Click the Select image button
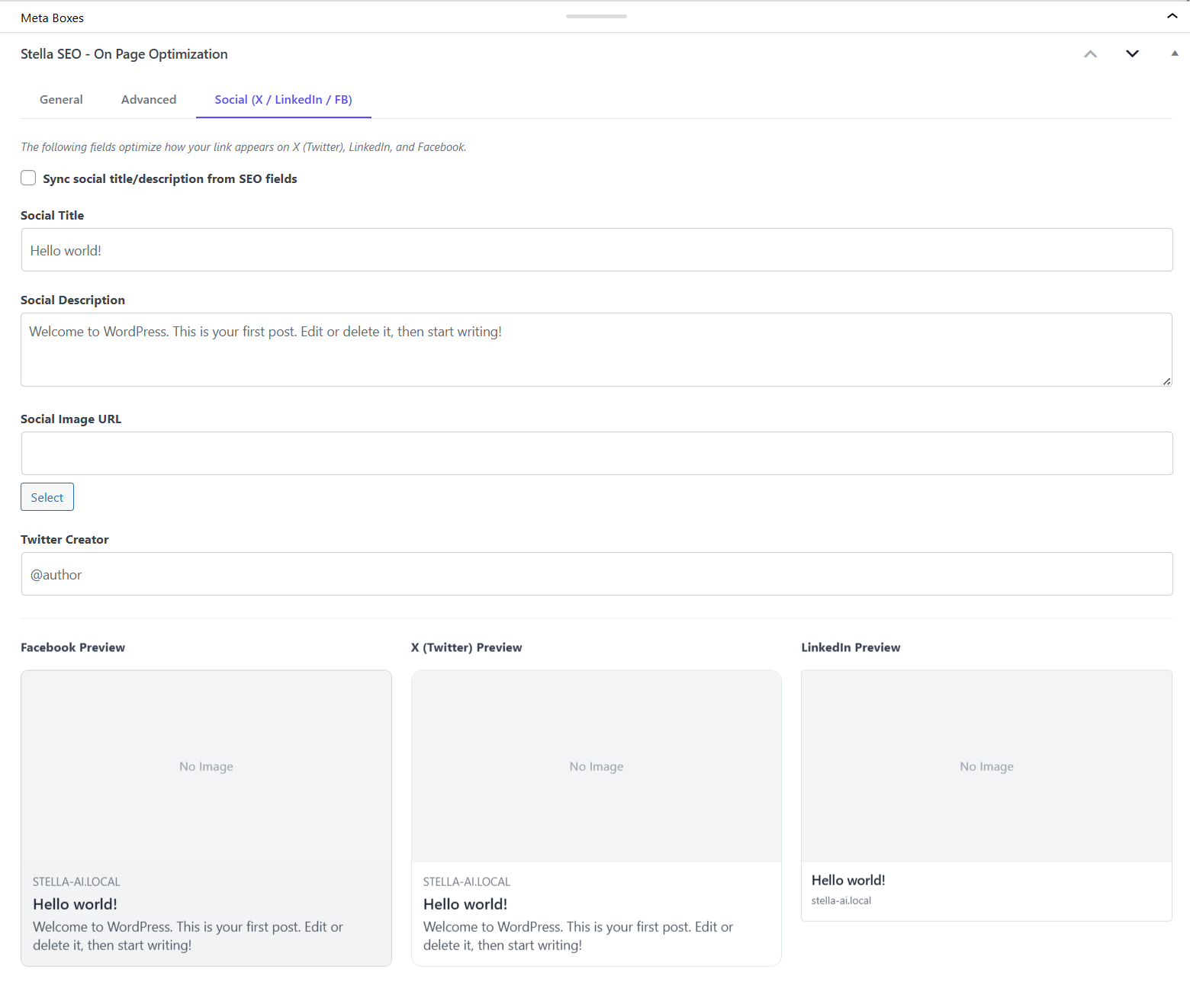The height and width of the screenshot is (1008, 1190). [x=47, y=497]
